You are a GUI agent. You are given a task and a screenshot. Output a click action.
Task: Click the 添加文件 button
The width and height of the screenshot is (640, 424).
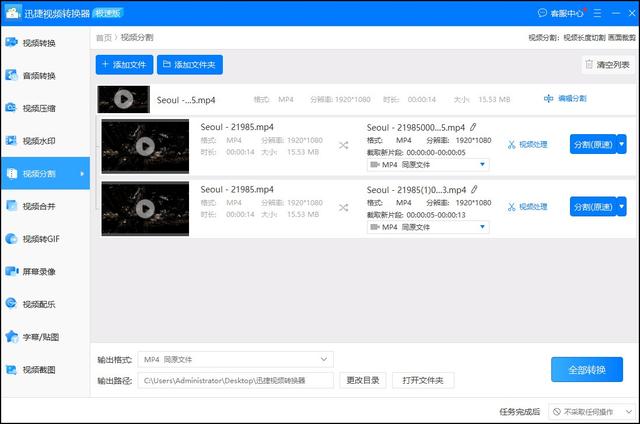tap(124, 65)
